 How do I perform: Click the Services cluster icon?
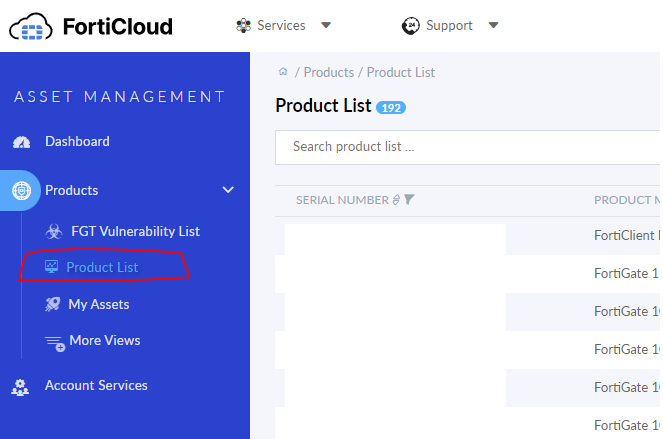(243, 25)
